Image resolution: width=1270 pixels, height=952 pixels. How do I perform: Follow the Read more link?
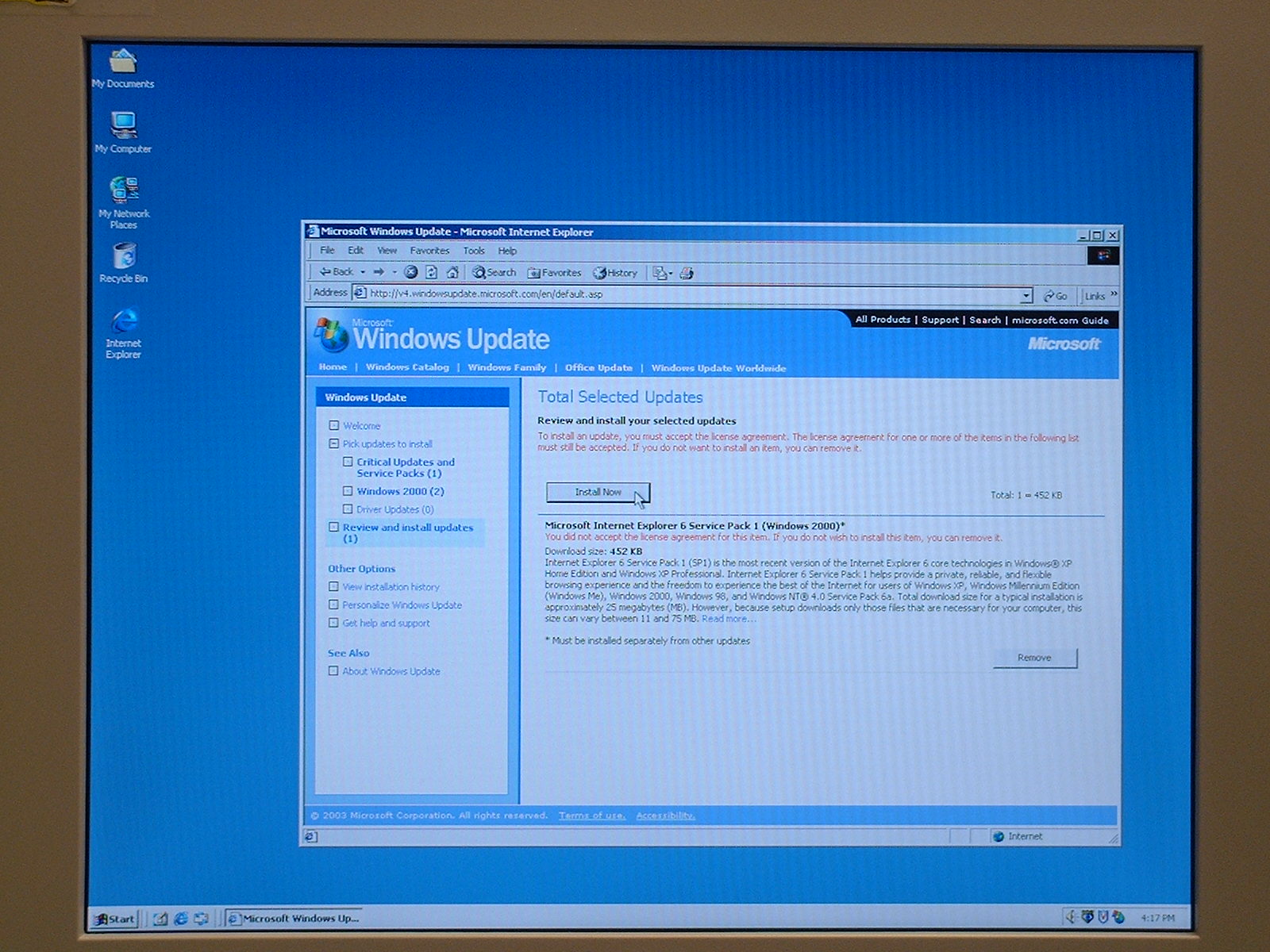click(x=728, y=619)
